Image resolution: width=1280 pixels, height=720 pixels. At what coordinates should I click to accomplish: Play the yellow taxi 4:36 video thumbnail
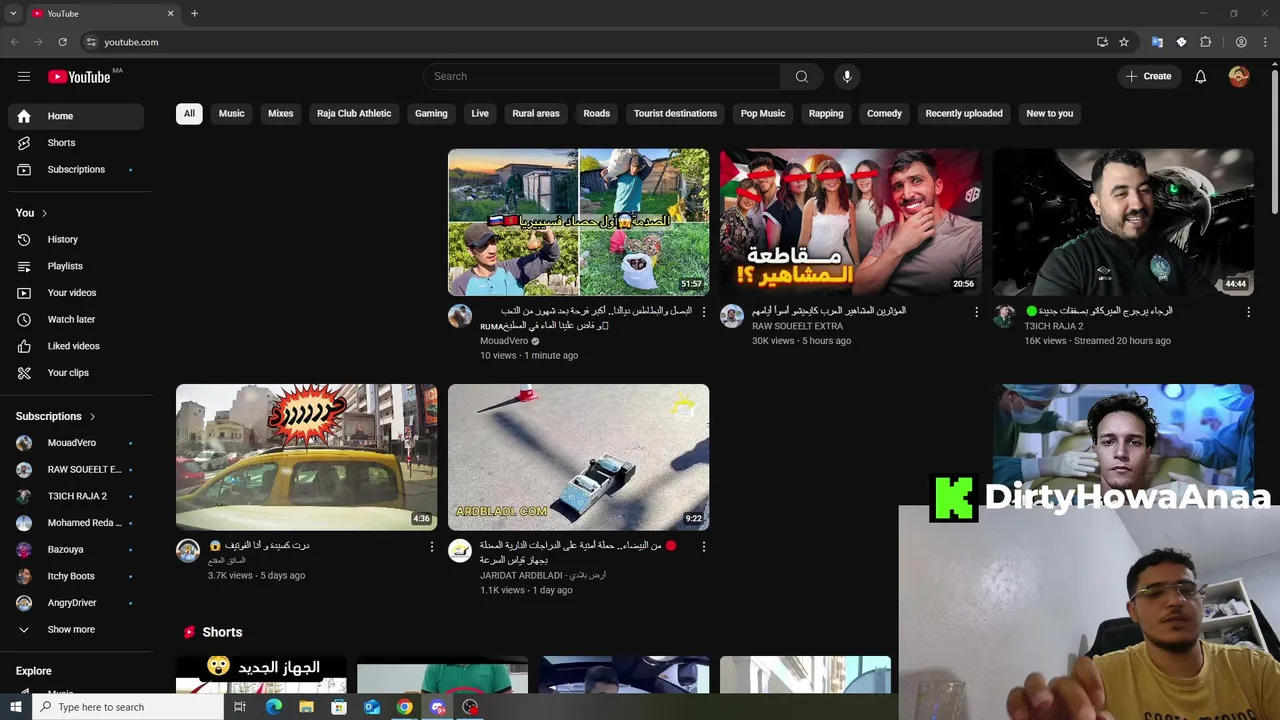pos(306,457)
